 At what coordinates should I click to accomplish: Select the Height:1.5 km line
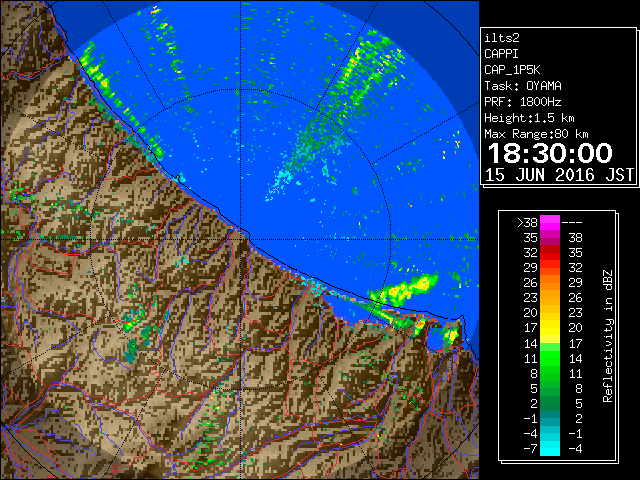click(529, 118)
